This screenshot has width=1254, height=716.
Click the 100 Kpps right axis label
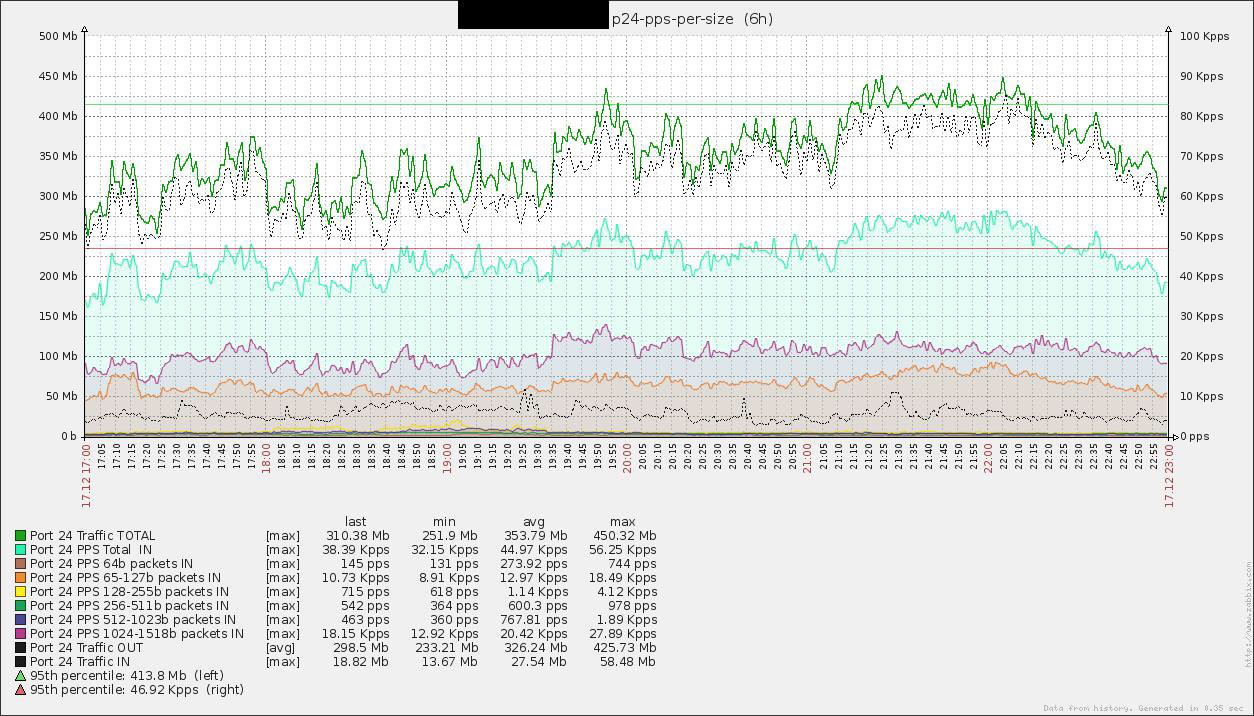coord(1204,36)
